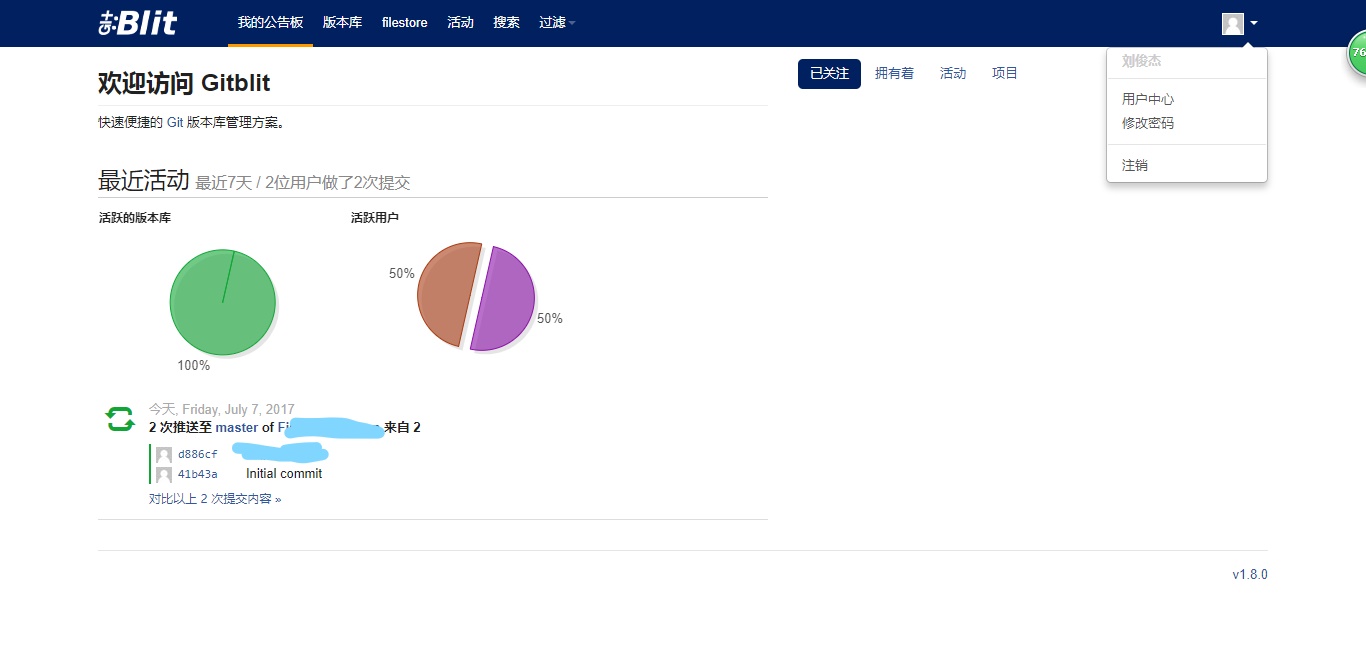Toggle the user menu caret arrow
The width and height of the screenshot is (1366, 662).
click(x=1254, y=23)
